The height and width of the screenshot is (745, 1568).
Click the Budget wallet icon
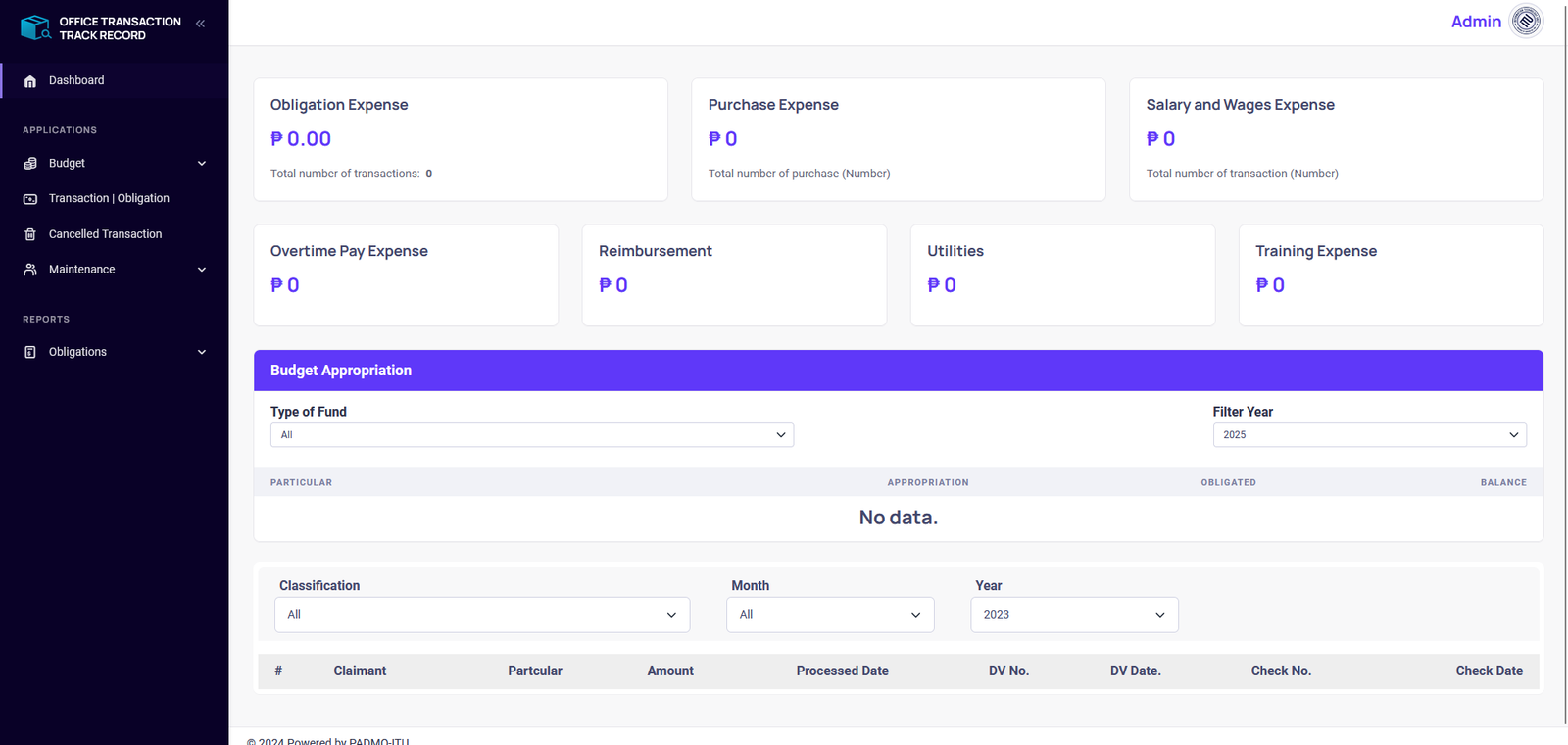pyautogui.click(x=30, y=164)
